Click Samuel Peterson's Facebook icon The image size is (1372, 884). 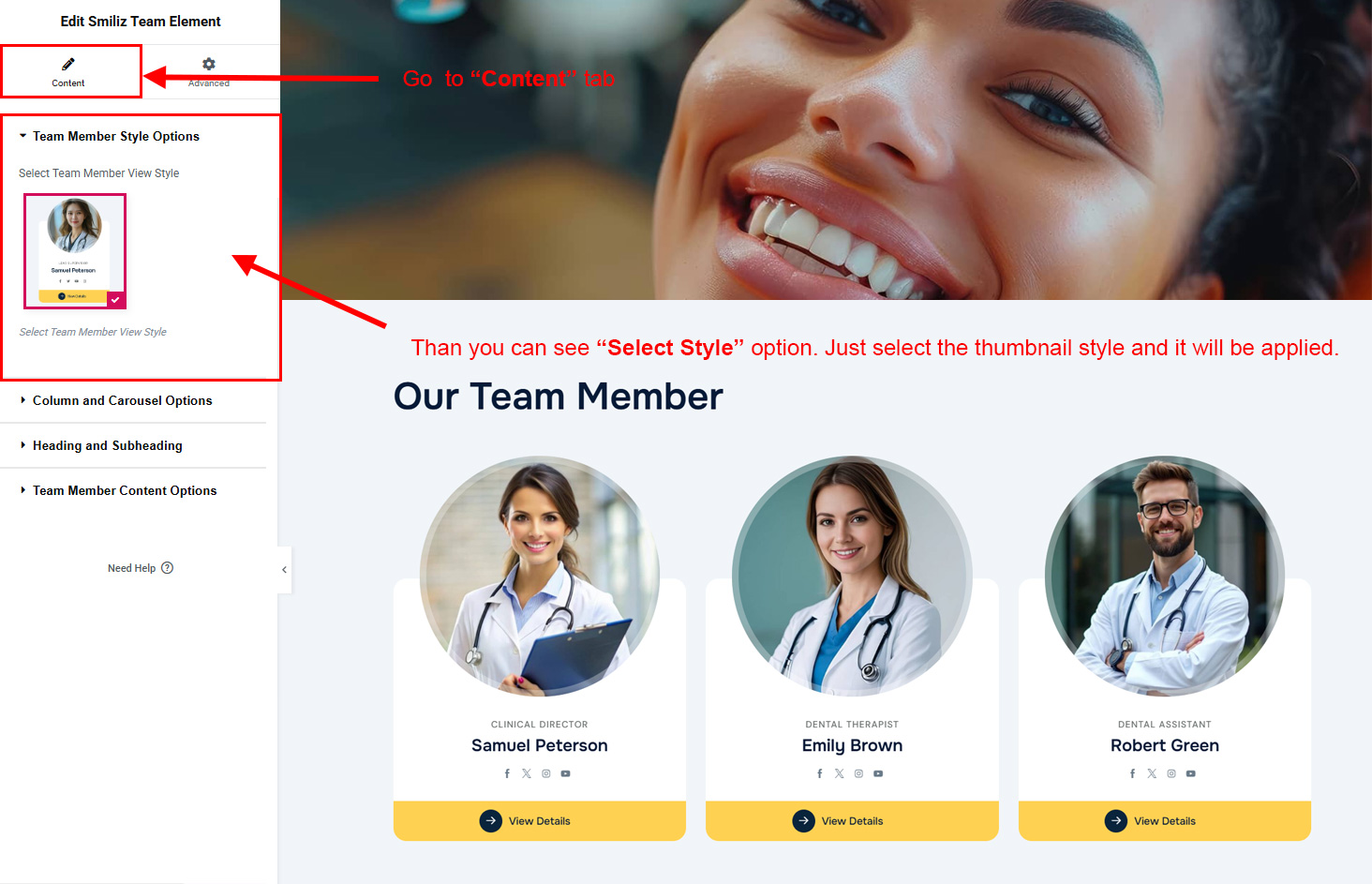507,773
